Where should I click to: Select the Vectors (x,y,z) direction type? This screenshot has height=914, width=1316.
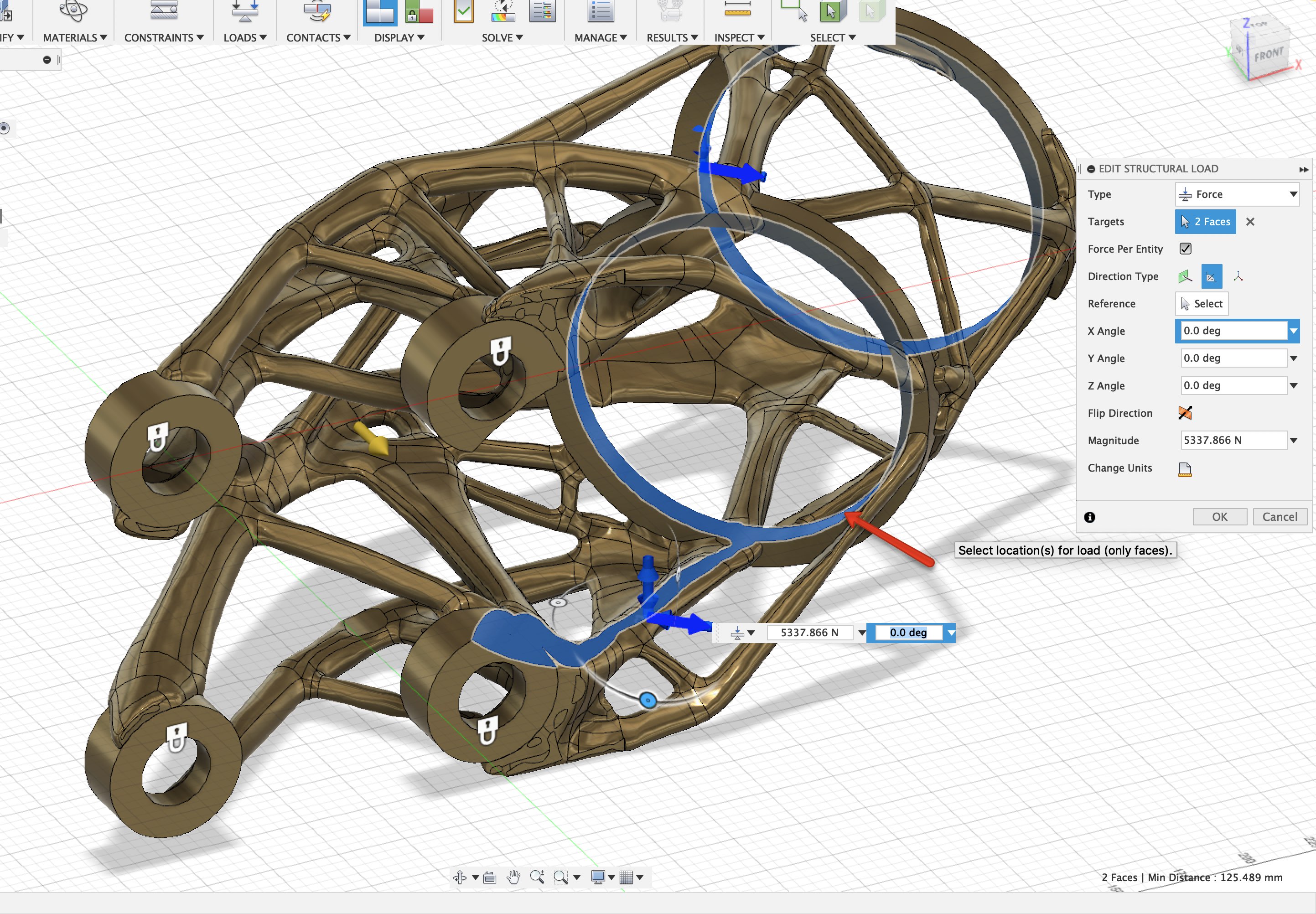pyautogui.click(x=1238, y=276)
